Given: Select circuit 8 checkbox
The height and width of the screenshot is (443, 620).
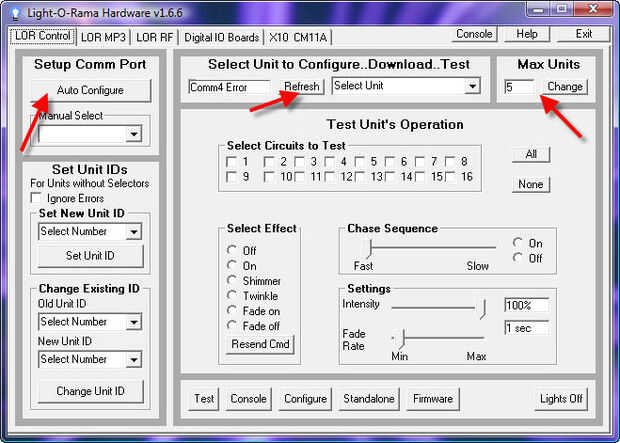Looking at the screenshot, I should pyautogui.click(x=450, y=162).
